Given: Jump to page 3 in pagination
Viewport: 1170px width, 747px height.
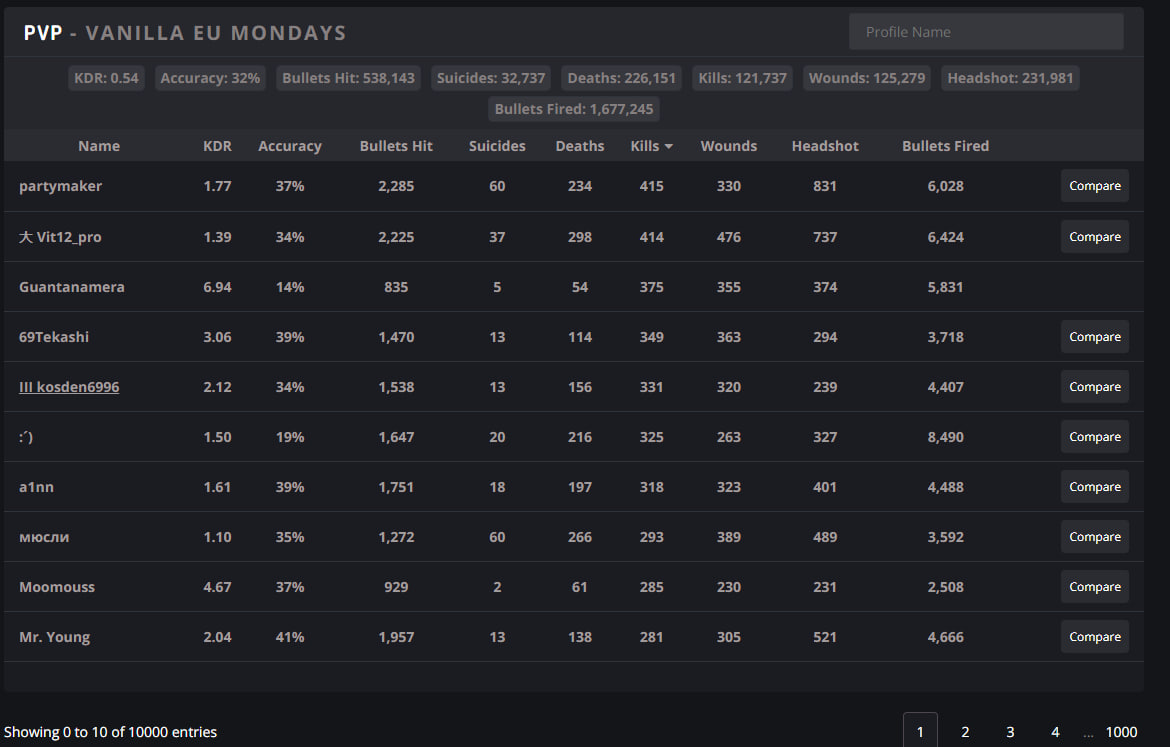Looking at the screenshot, I should tap(1010, 732).
